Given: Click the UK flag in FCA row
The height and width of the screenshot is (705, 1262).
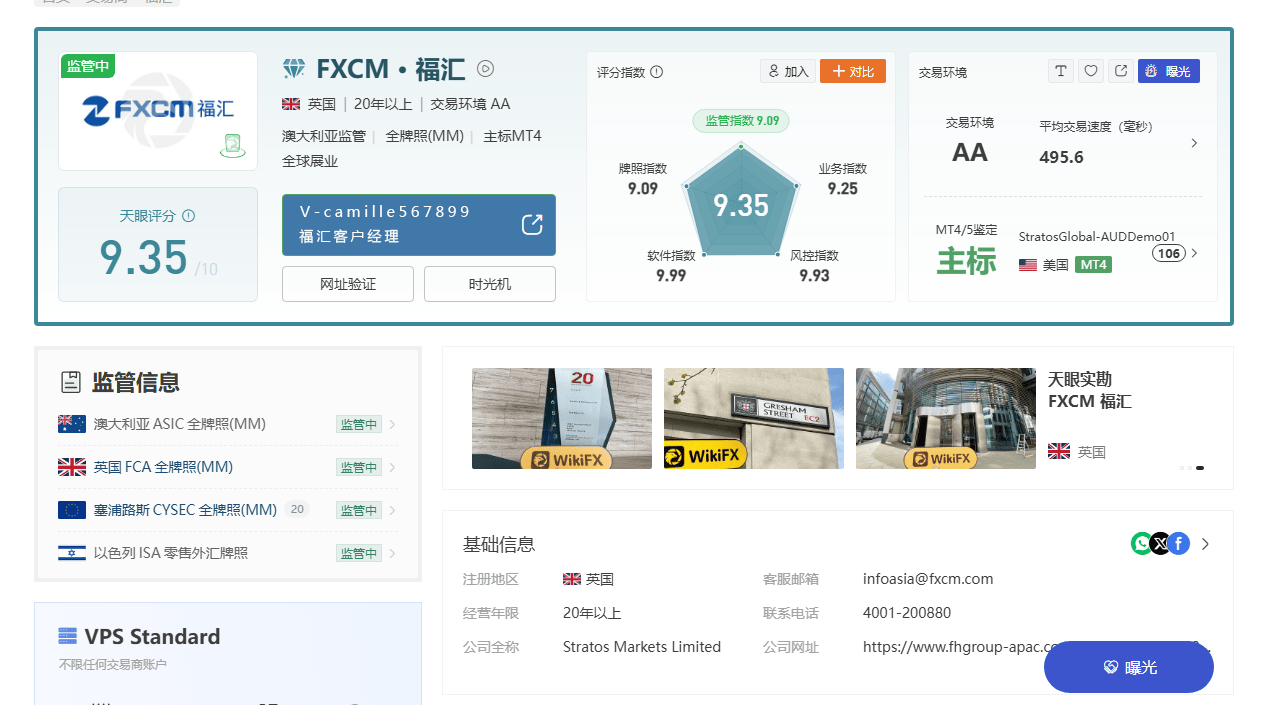Looking at the screenshot, I should click(72, 467).
